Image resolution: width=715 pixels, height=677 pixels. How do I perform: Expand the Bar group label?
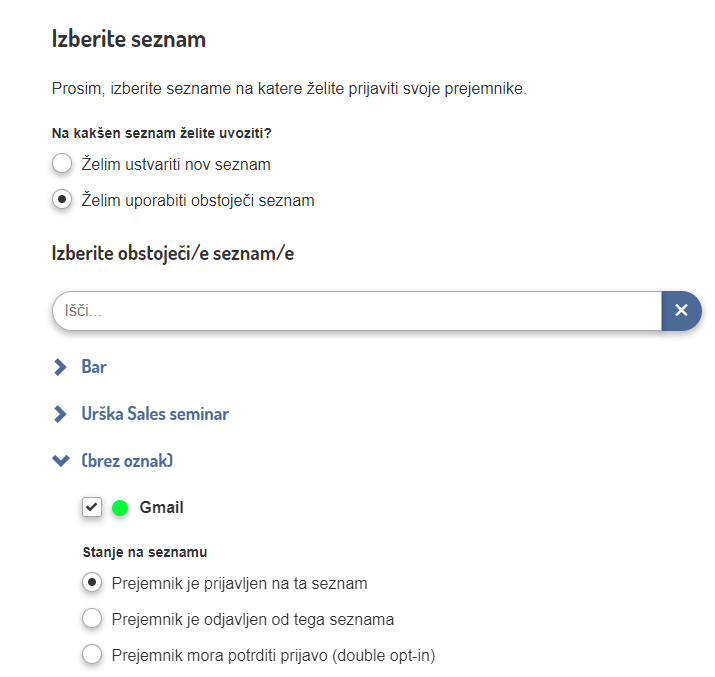(x=94, y=367)
